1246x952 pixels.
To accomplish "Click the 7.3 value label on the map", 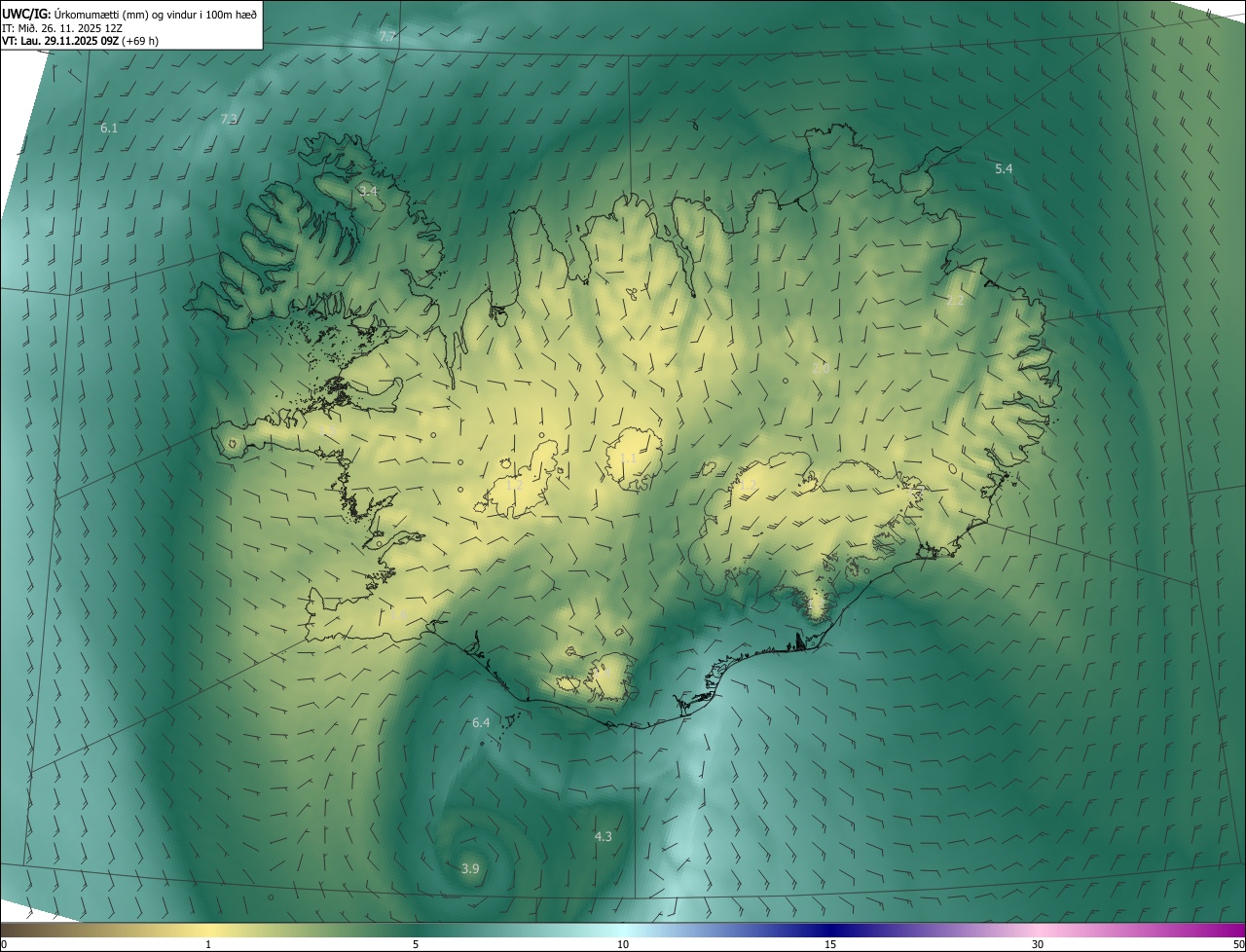I will pyautogui.click(x=229, y=119).
